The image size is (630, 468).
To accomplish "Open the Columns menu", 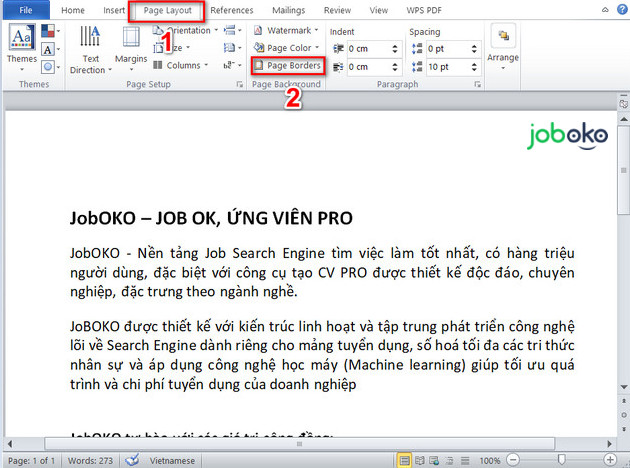I will (x=180, y=65).
